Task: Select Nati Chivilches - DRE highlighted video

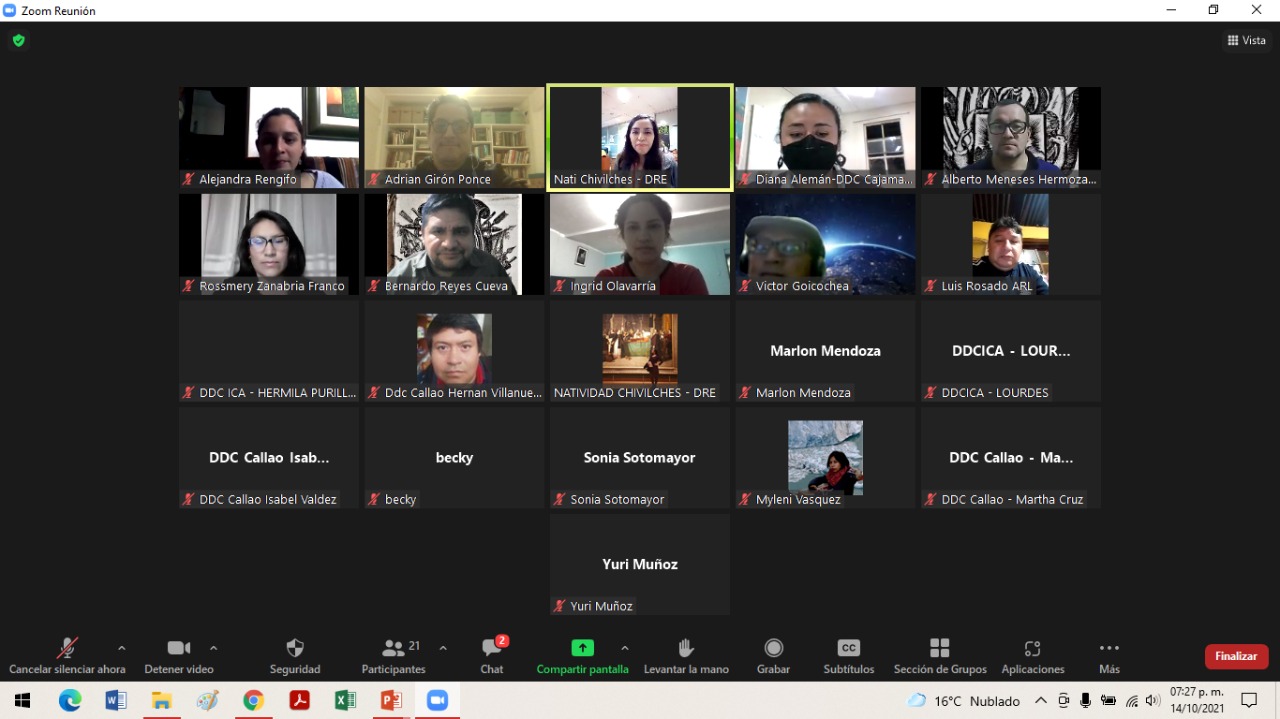Action: [640, 137]
